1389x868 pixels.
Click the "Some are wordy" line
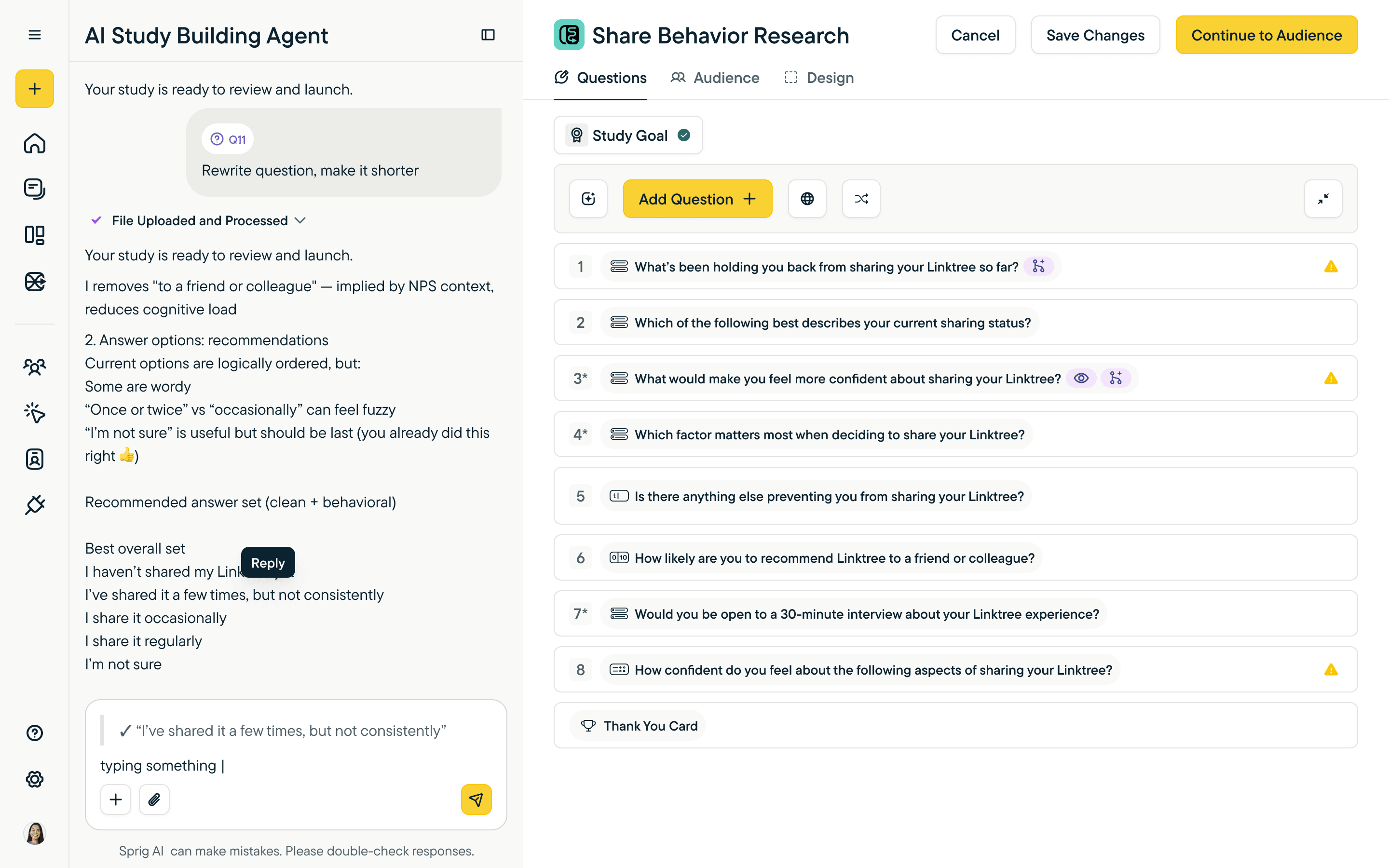[x=138, y=386]
